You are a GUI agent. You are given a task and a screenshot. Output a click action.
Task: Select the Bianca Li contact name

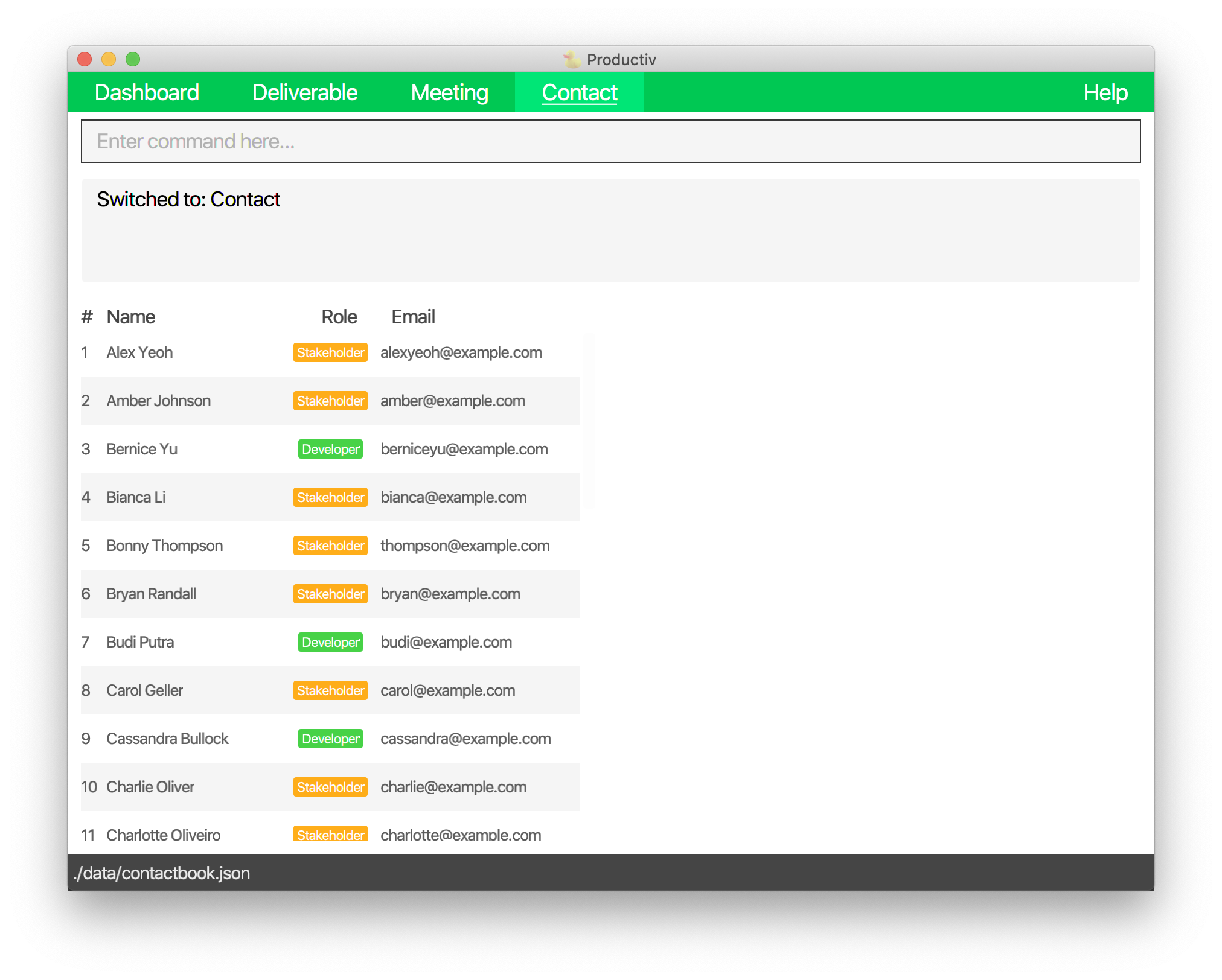tap(136, 497)
